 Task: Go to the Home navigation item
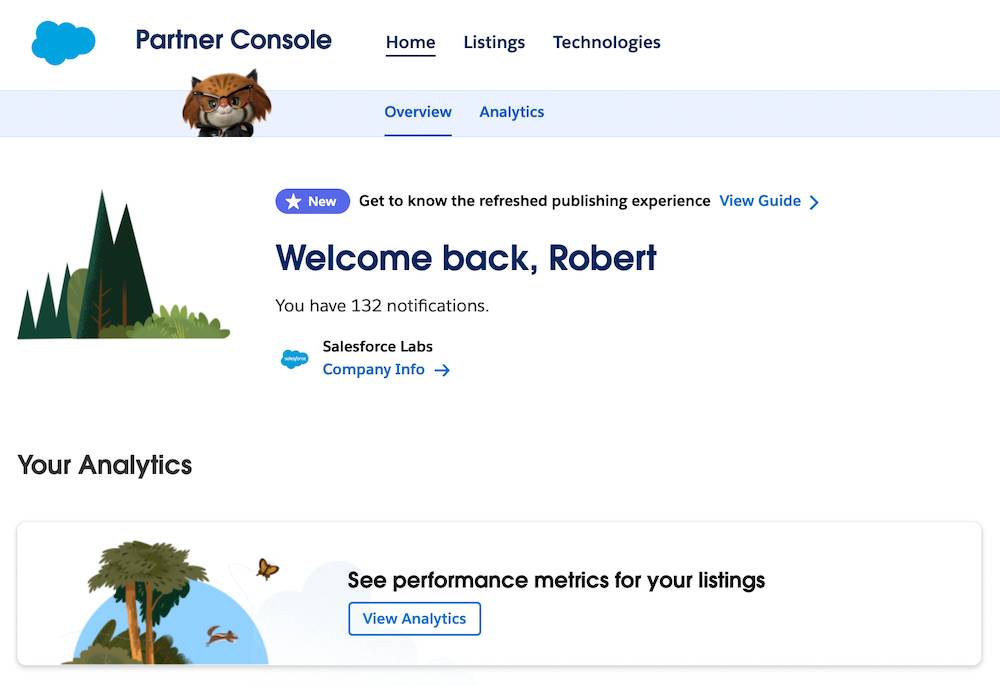tap(410, 42)
